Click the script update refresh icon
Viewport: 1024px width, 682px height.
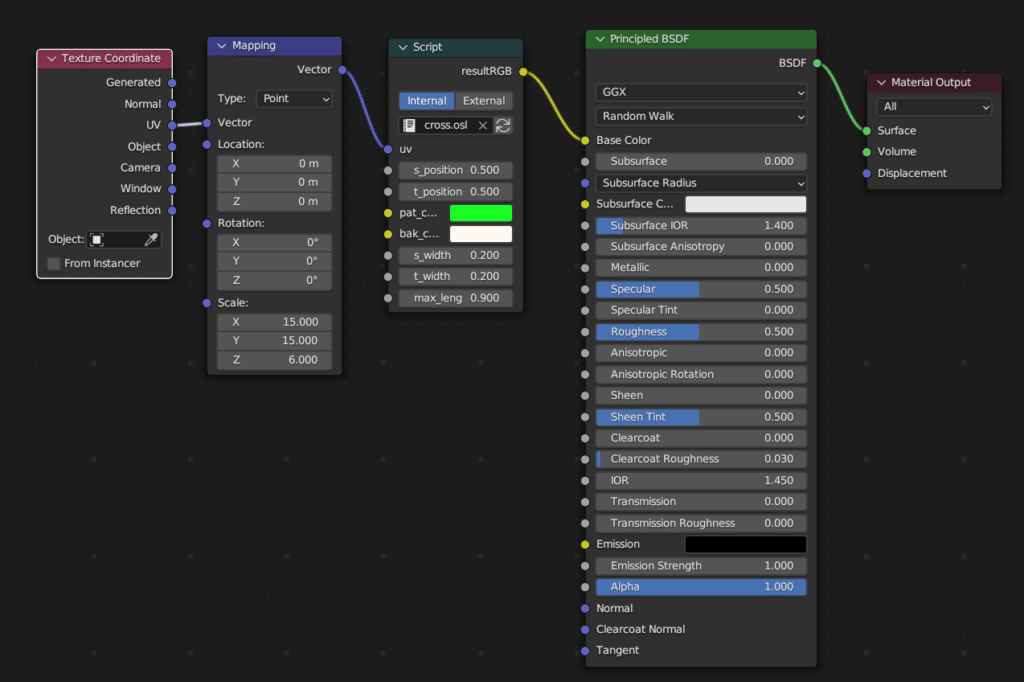(x=503, y=125)
